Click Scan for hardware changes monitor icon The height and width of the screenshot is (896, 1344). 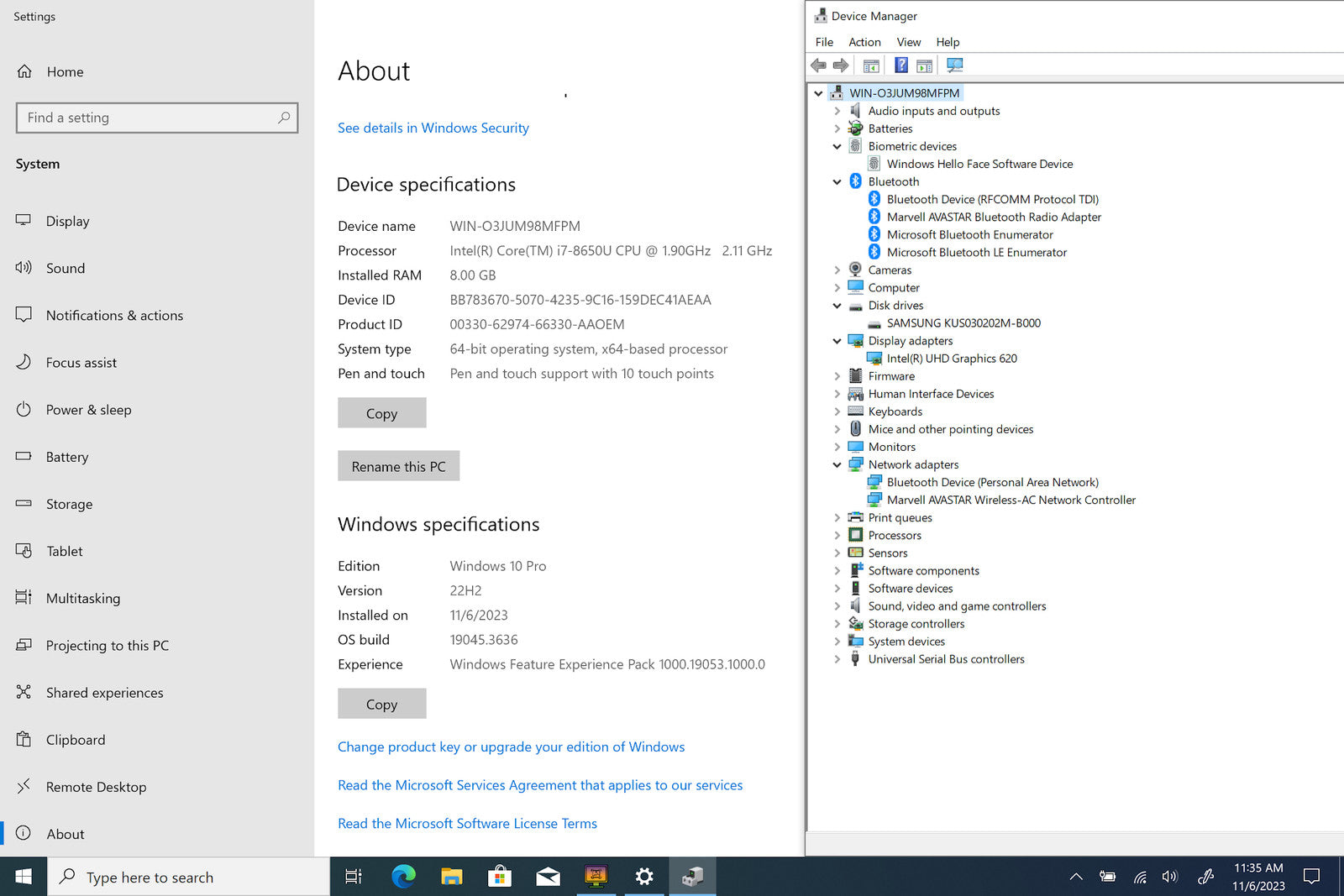tap(955, 65)
